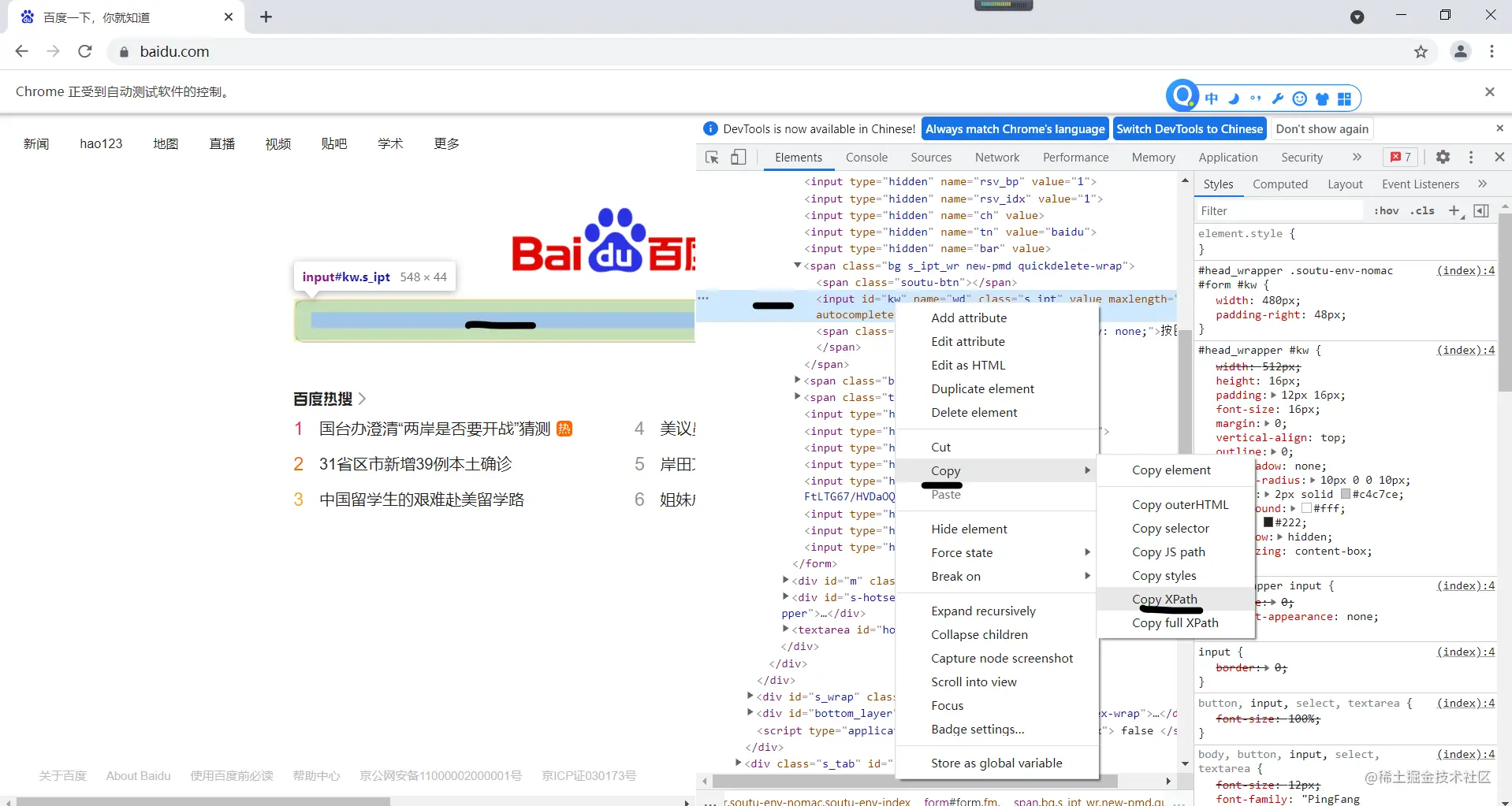Image resolution: width=1512 pixels, height=806 pixels.
Task: Toggle the .cls element classes panel
Action: pos(1422,210)
